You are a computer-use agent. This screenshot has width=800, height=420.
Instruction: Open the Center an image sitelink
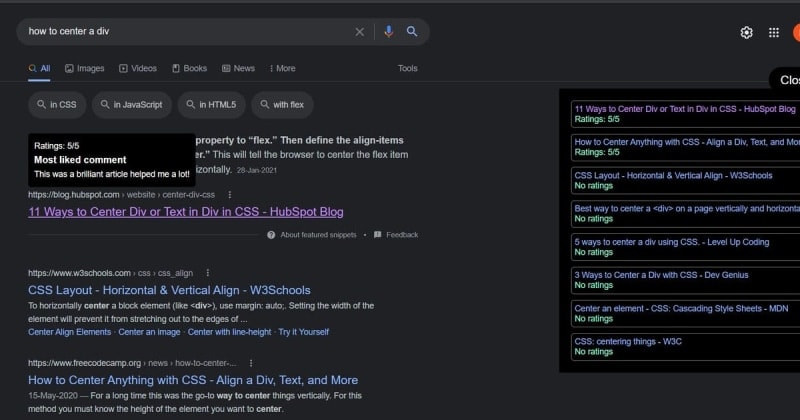(x=149, y=332)
